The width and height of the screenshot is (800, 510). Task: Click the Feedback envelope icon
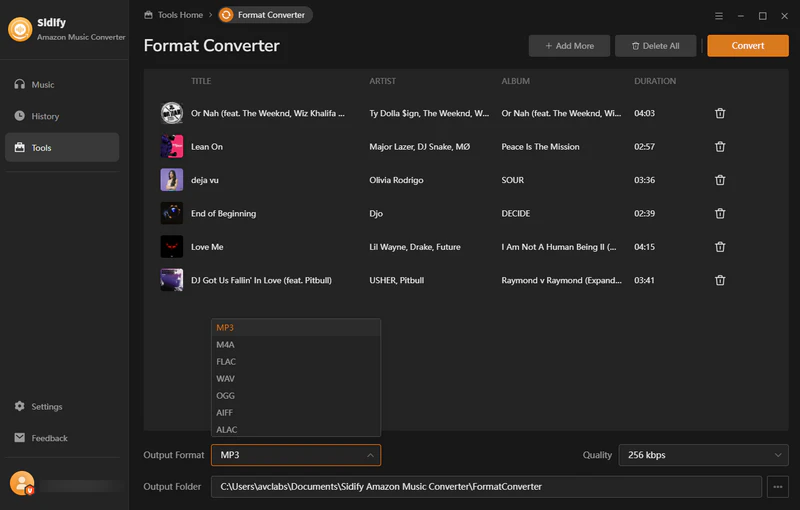click(x=19, y=438)
